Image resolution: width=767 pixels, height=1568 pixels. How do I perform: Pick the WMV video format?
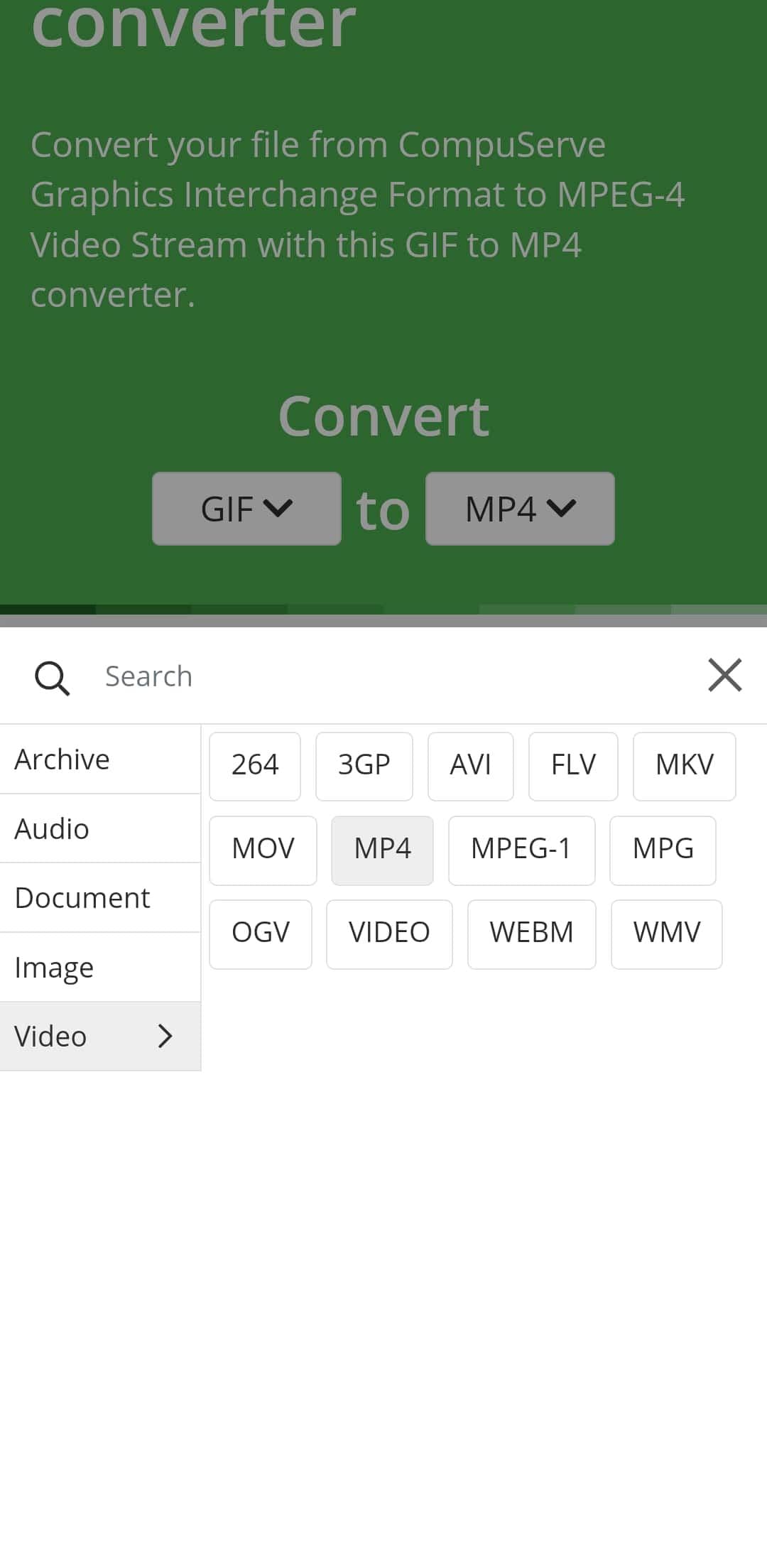tap(666, 934)
